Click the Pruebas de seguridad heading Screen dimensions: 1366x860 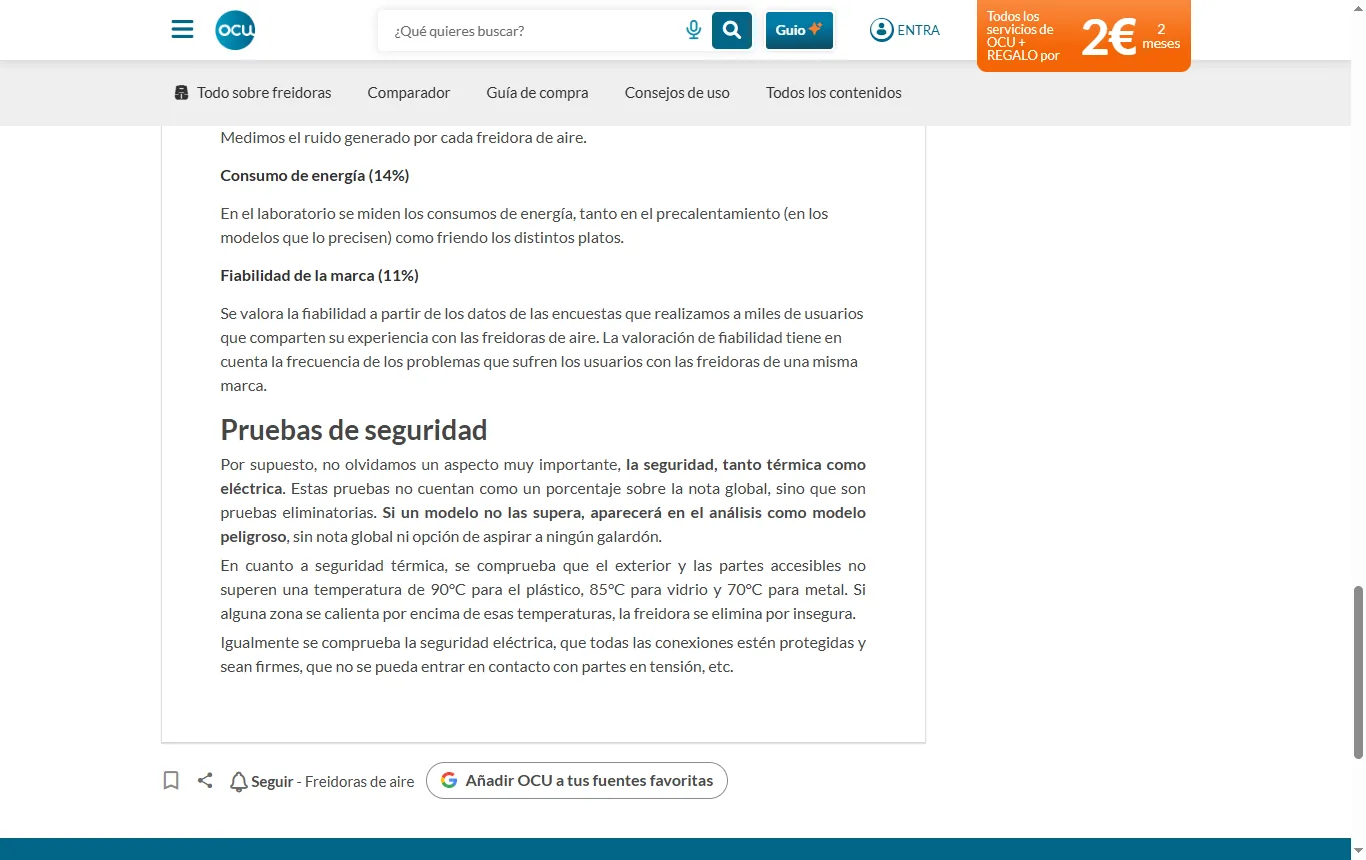coord(354,430)
